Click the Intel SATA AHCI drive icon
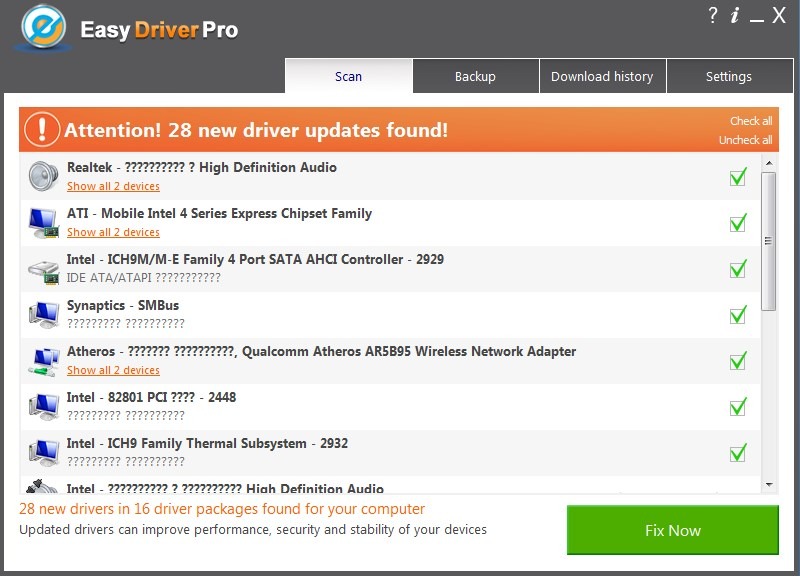The image size is (800, 576). [x=43, y=270]
